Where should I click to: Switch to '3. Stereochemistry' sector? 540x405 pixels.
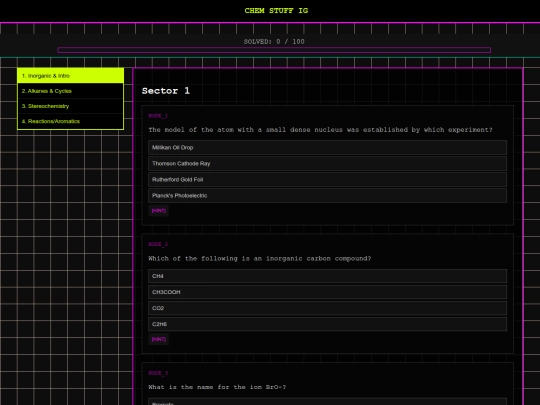tap(71, 106)
